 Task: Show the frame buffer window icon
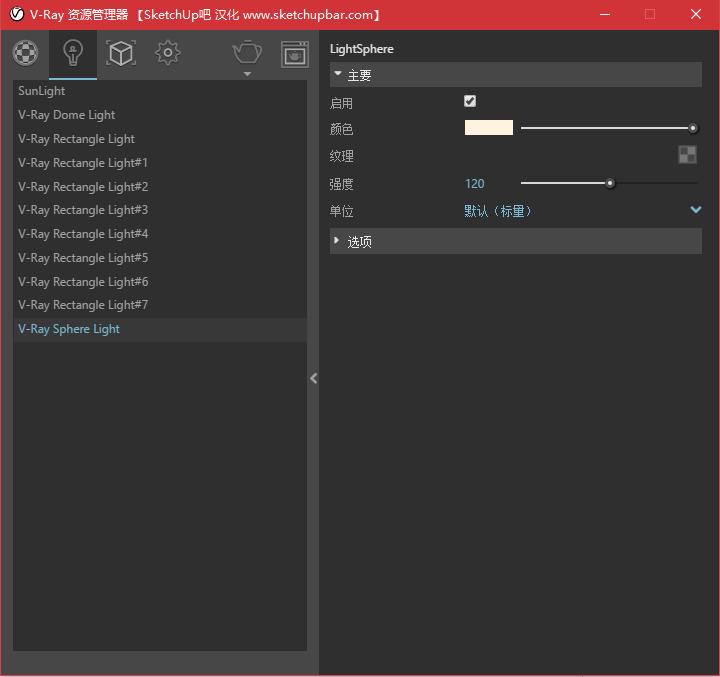295,54
